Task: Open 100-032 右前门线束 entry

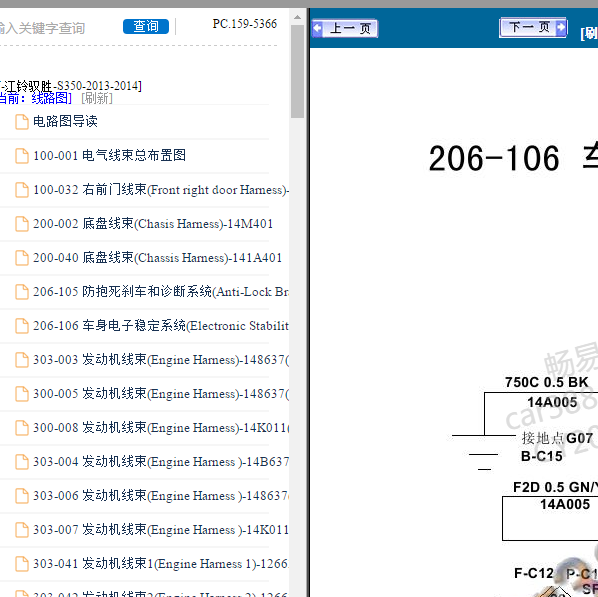Action: coord(161,189)
